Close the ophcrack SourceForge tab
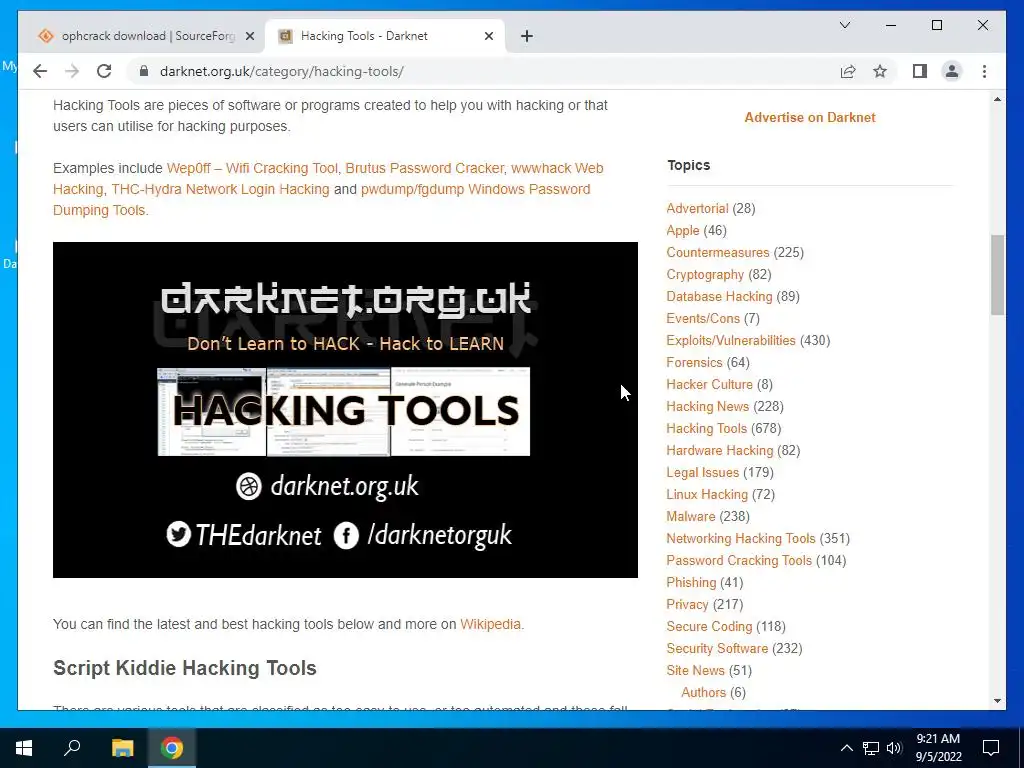 249,36
